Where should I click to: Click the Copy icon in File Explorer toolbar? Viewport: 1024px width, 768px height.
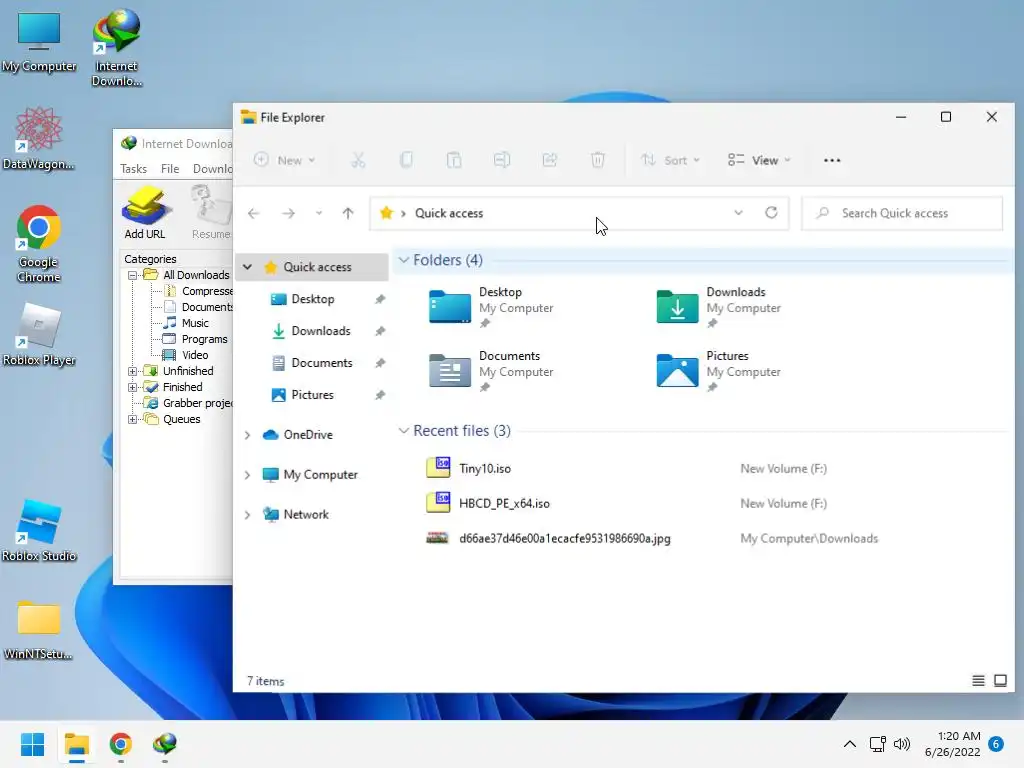coord(406,160)
